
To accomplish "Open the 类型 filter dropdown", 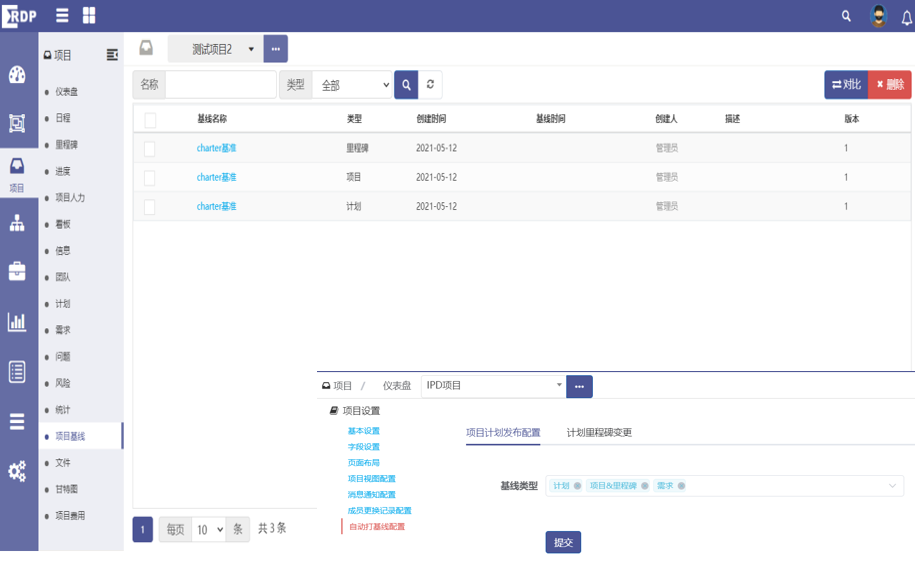I will coord(352,86).
